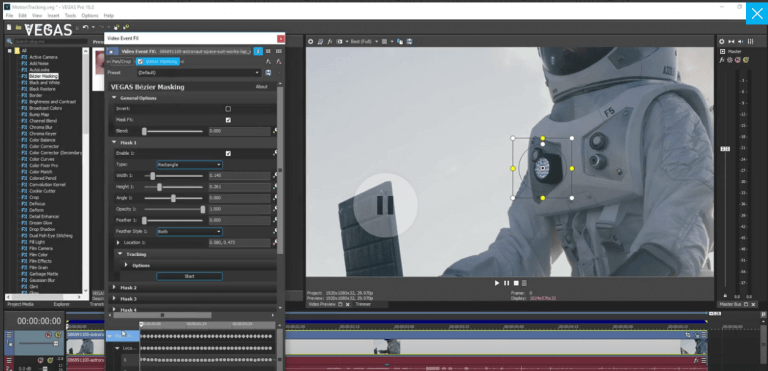This screenshot has height=371, width=768.
Task: Expand the Mask 3 section
Action: [x=114, y=298]
